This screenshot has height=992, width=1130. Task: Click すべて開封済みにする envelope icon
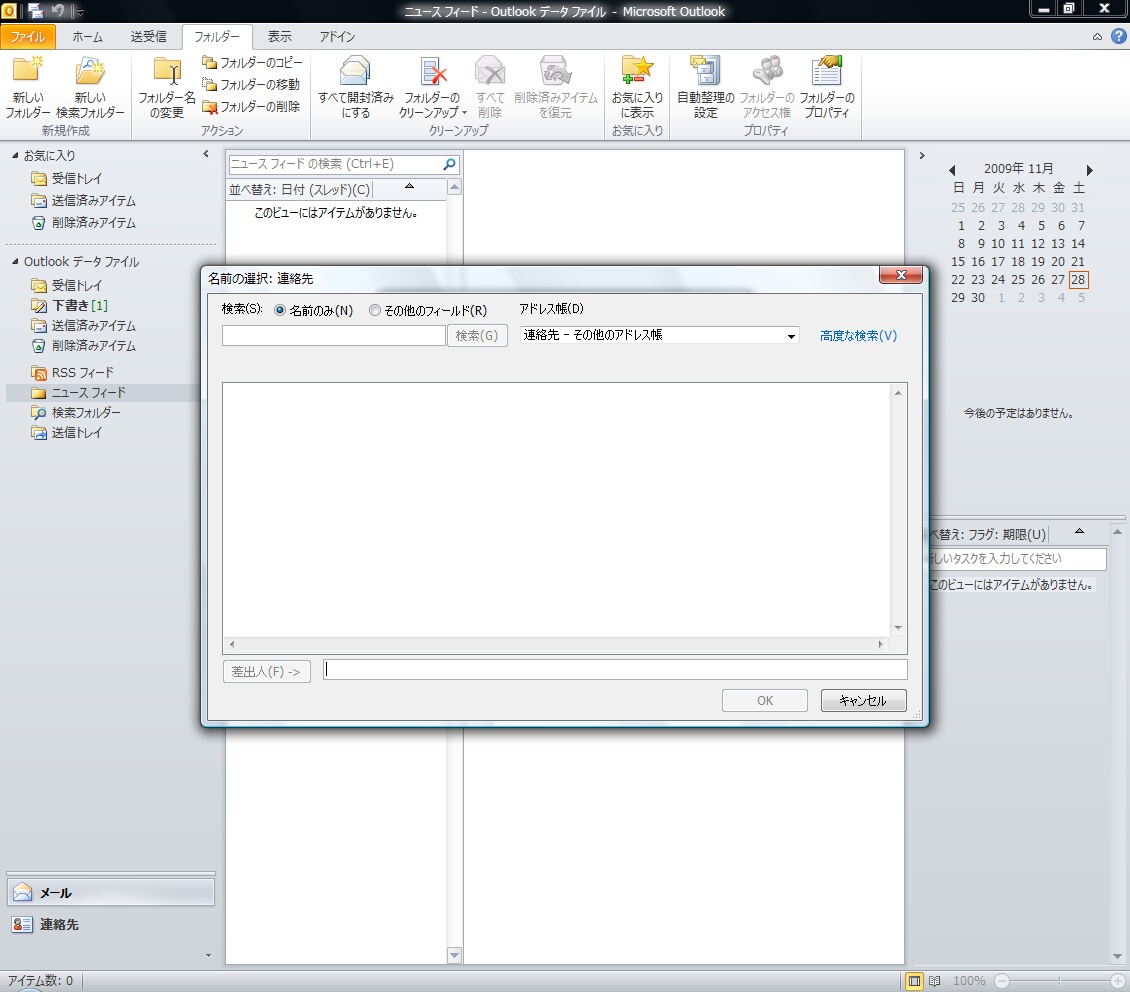pyautogui.click(x=355, y=71)
